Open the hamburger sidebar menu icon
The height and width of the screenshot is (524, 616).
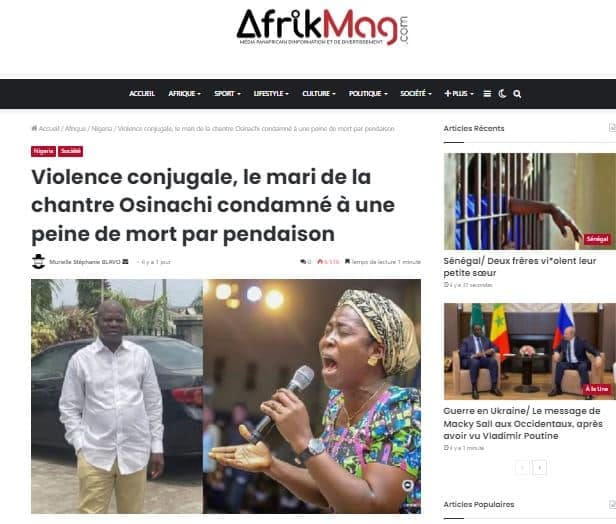click(487, 94)
